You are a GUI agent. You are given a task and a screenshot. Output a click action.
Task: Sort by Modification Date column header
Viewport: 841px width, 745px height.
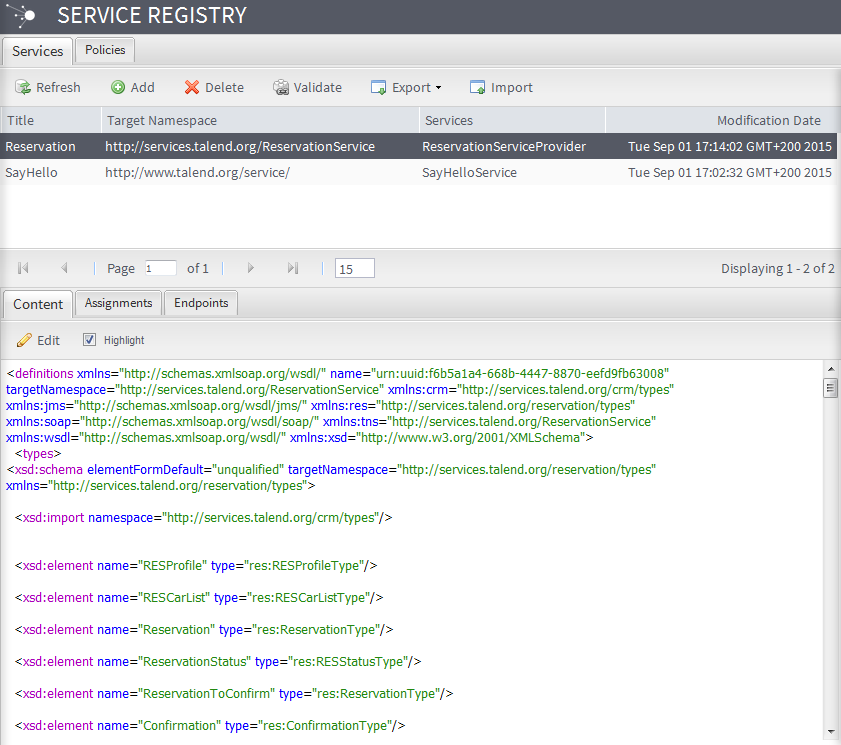[768, 120]
